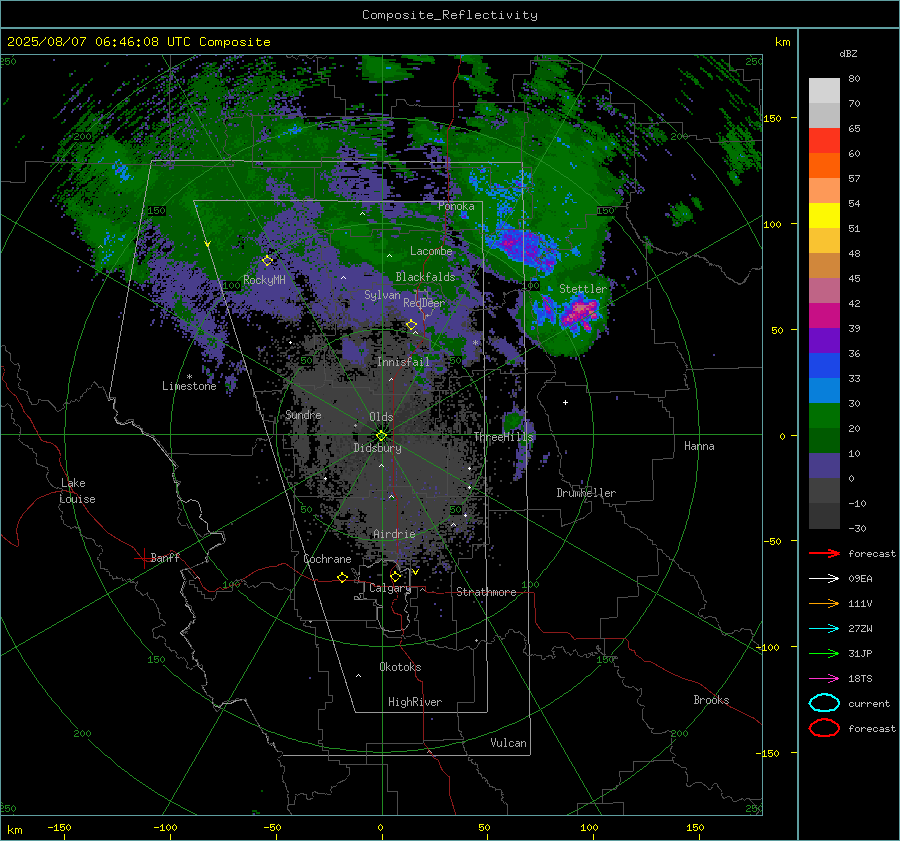
Task: Click the Blackfalds city label
Action: (x=425, y=277)
